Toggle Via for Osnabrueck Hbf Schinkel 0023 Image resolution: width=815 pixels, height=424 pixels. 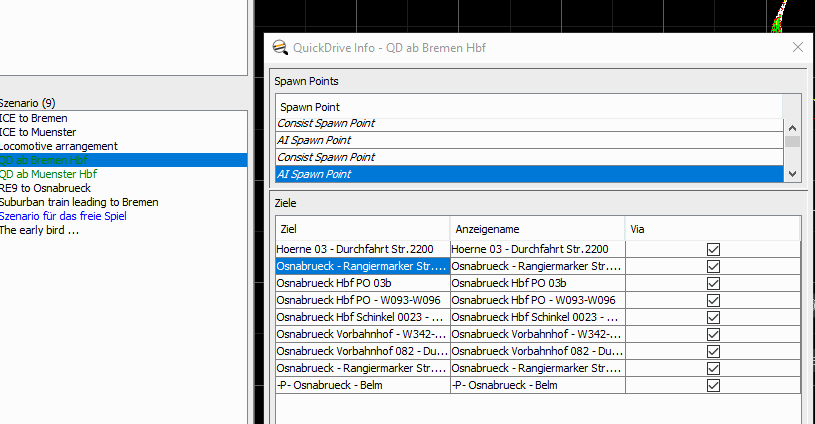713,317
